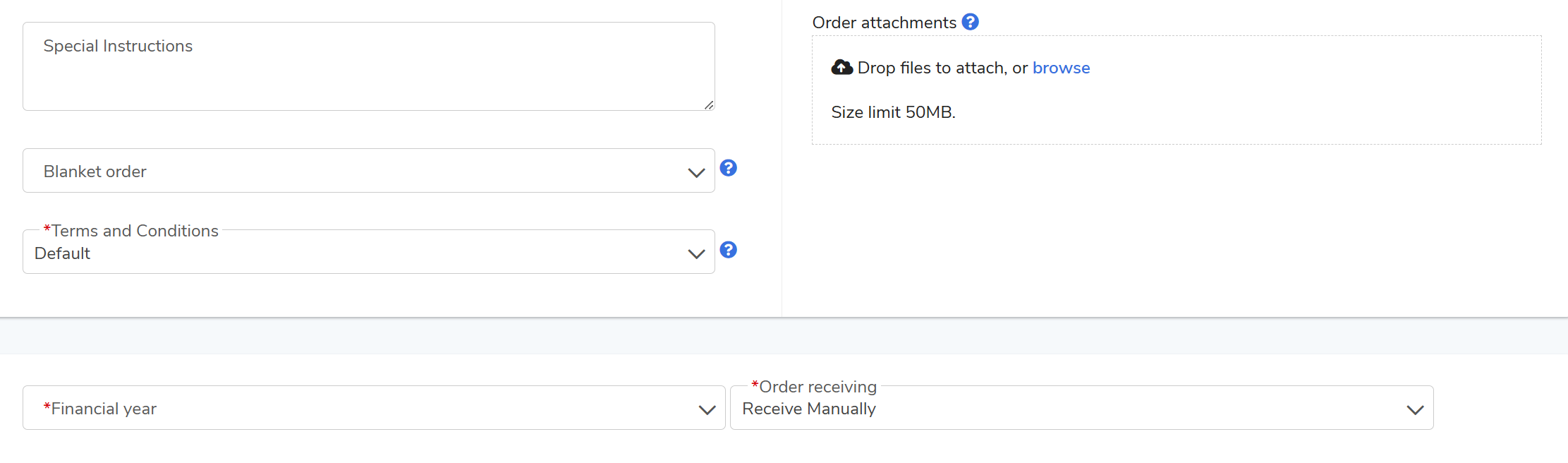This screenshot has height=463, width=1568.
Task: Open the Financial year dropdown
Action: click(353, 408)
